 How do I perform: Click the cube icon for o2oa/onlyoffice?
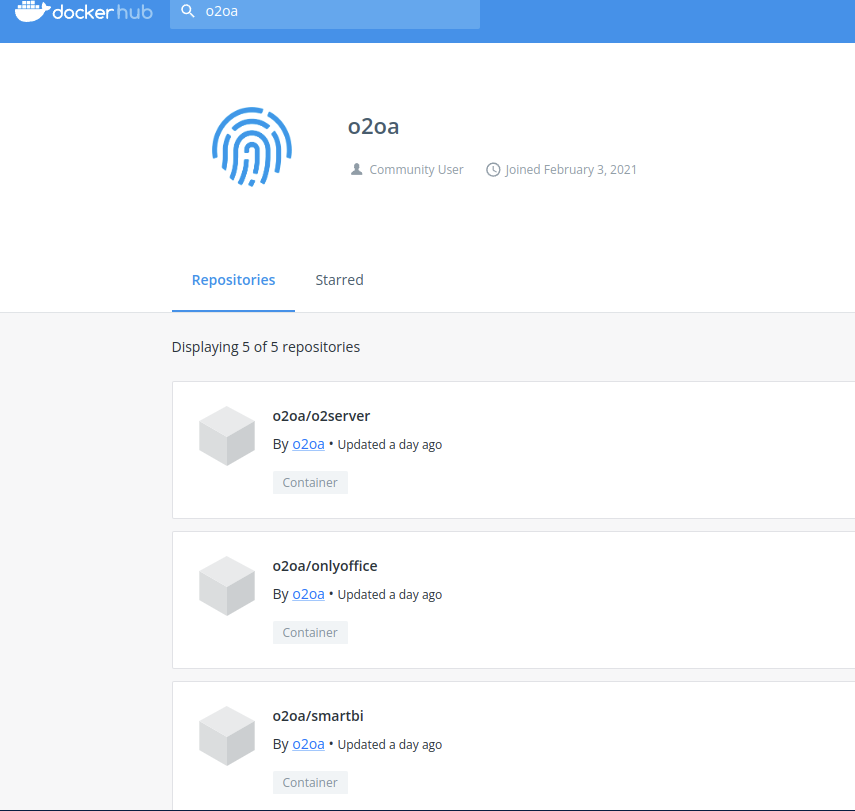227,586
